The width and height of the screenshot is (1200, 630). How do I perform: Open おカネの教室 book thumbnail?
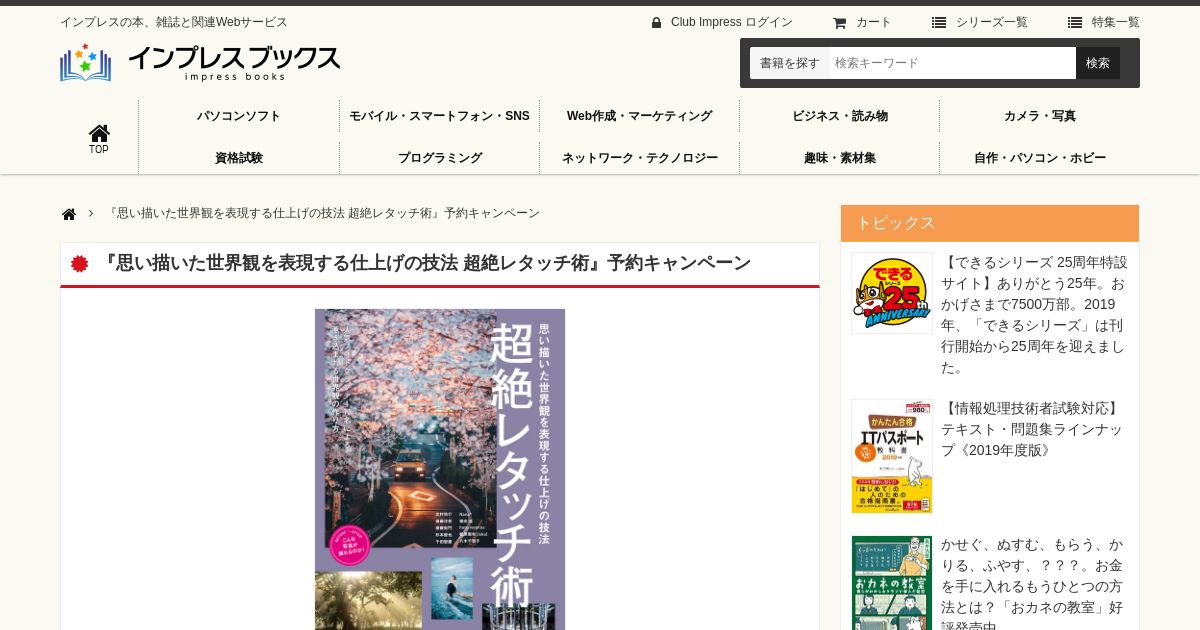click(892, 583)
